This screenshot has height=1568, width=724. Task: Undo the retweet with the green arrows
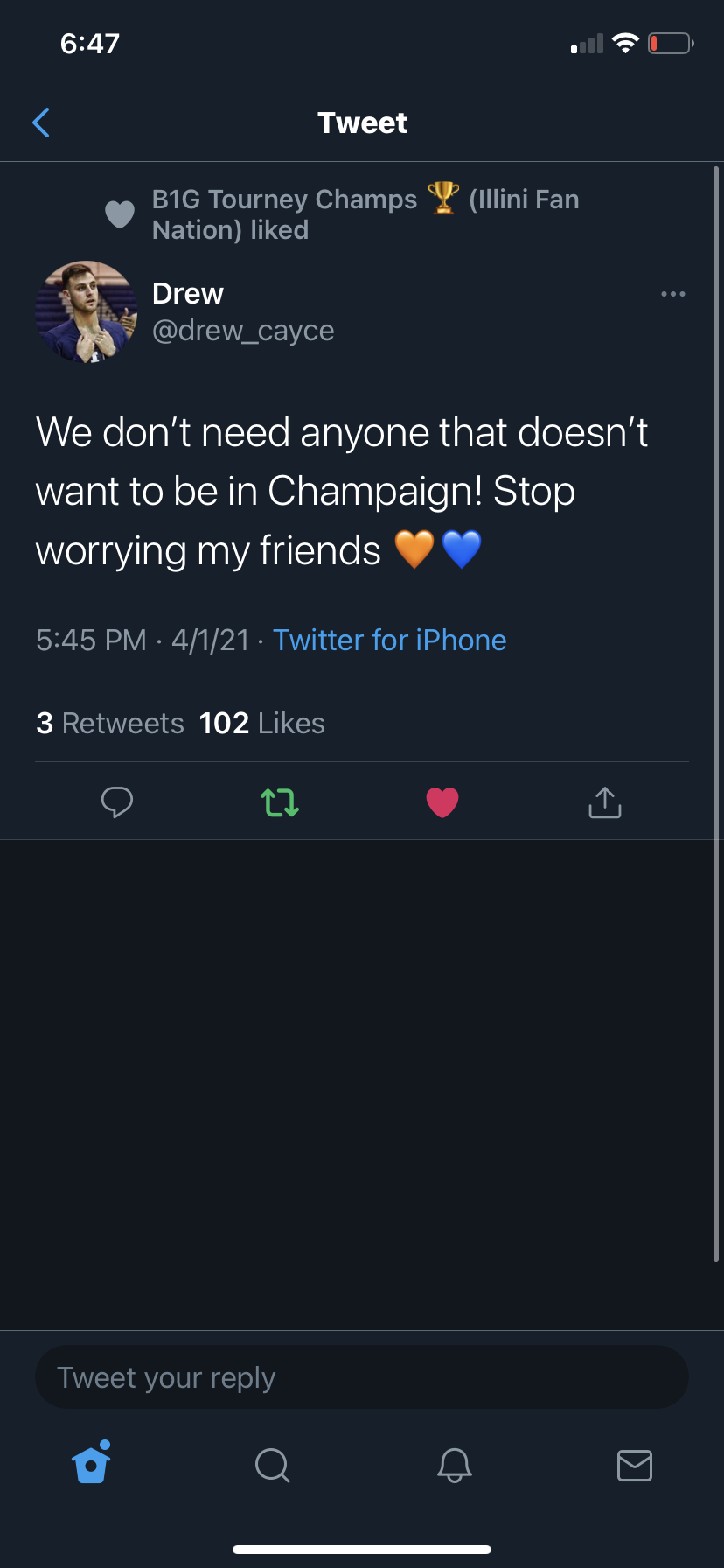[280, 801]
